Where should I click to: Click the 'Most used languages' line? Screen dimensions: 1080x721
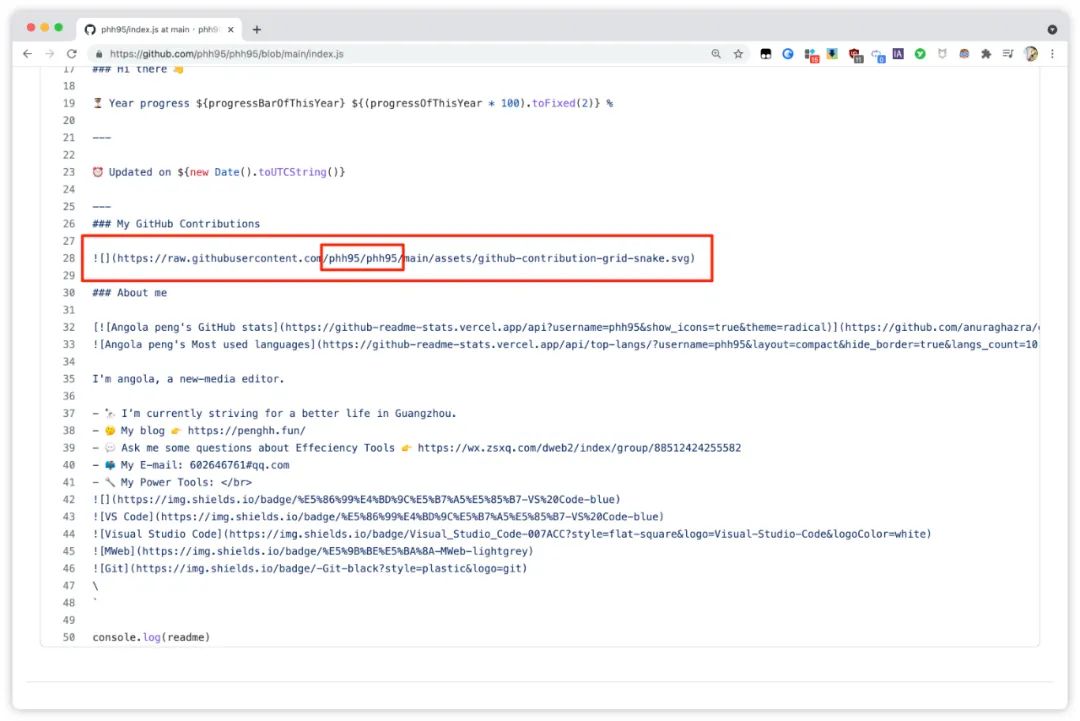[x=565, y=344]
